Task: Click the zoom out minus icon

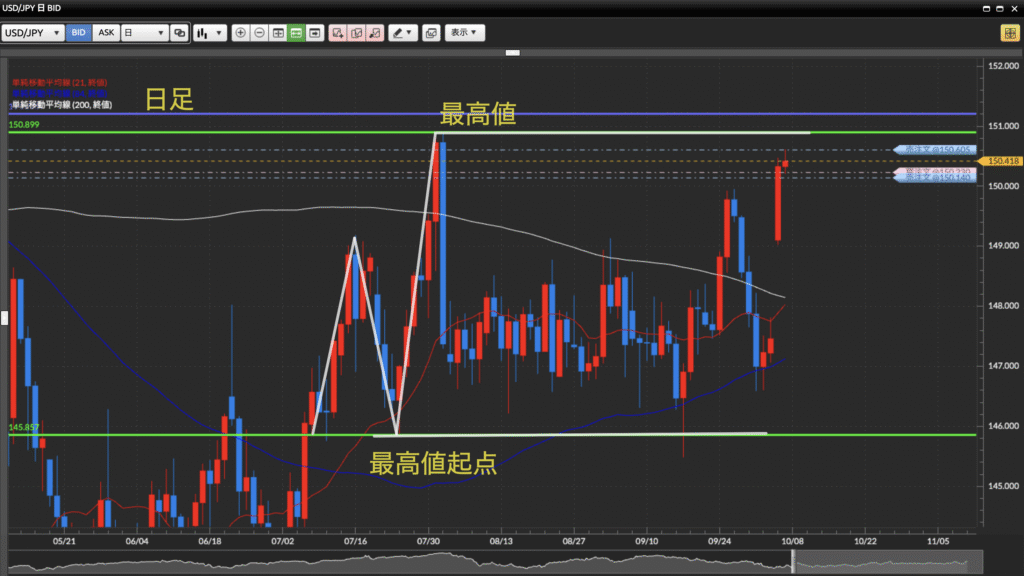Action: (259, 33)
